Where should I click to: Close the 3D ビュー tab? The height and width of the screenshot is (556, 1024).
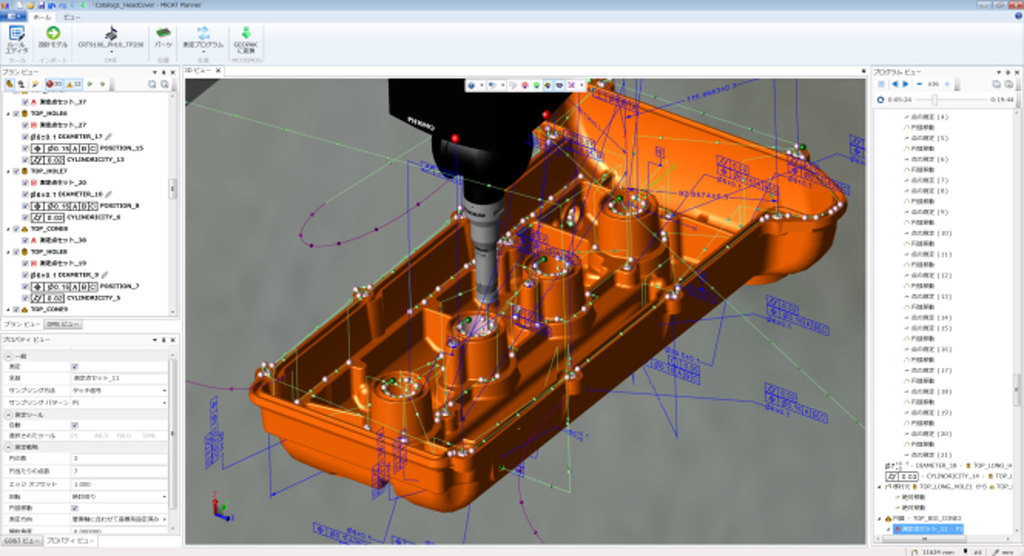point(218,71)
